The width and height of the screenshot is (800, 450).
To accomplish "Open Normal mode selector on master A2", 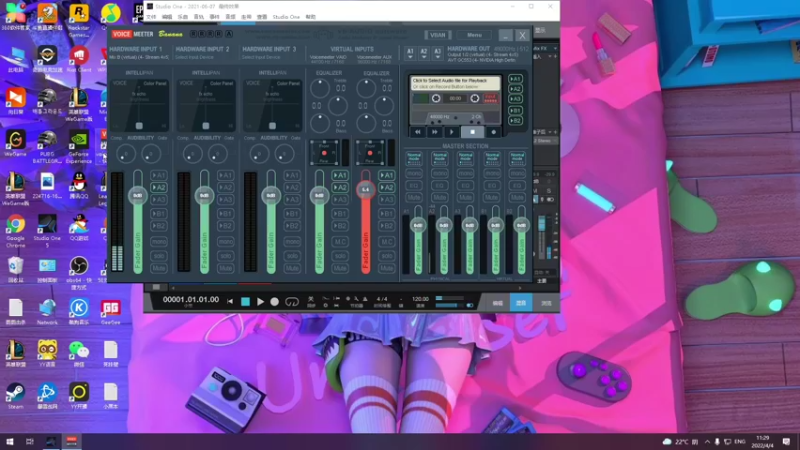I will [439, 158].
